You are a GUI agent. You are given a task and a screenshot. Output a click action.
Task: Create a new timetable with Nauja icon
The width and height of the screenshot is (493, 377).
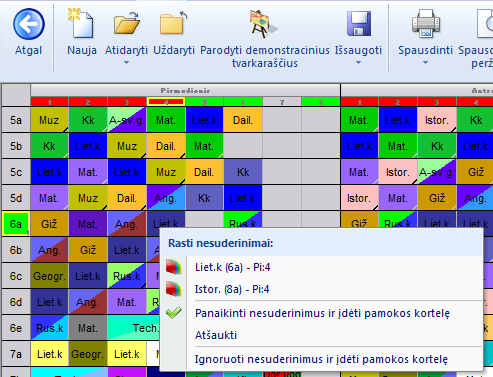(x=81, y=23)
